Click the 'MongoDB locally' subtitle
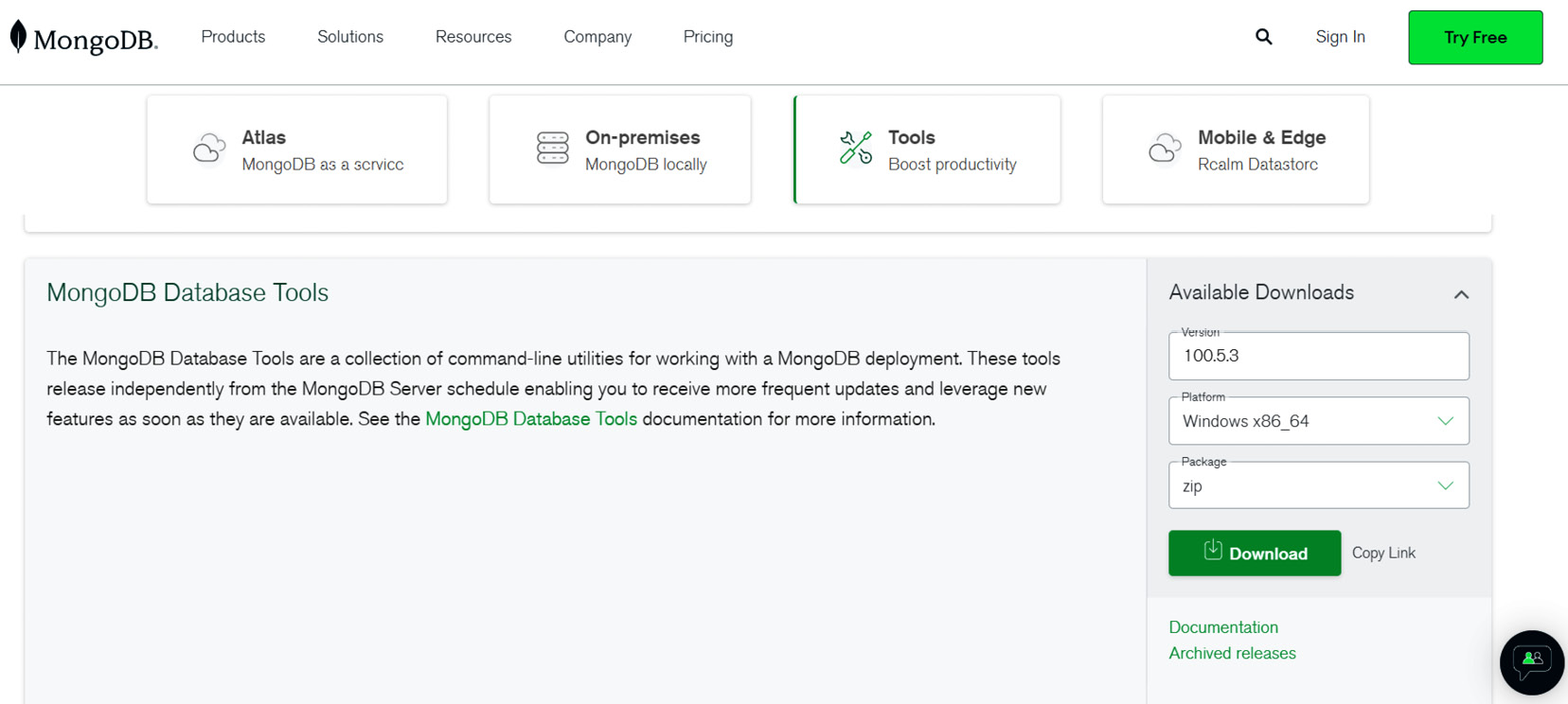This screenshot has height=704, width=1568. click(x=646, y=165)
